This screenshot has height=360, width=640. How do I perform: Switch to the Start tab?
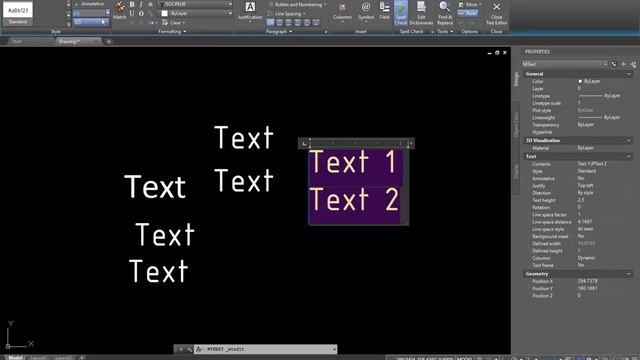click(17, 41)
